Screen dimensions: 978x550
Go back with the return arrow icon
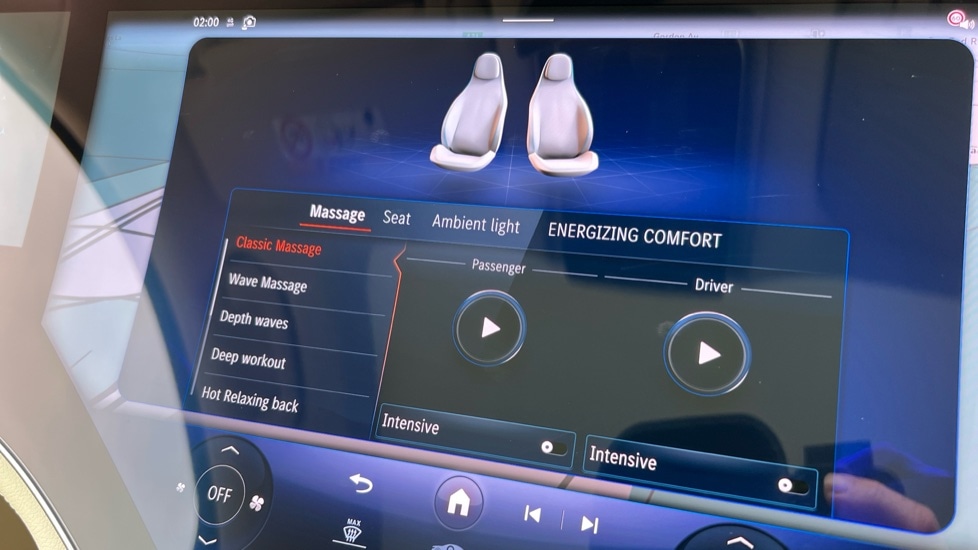click(361, 483)
